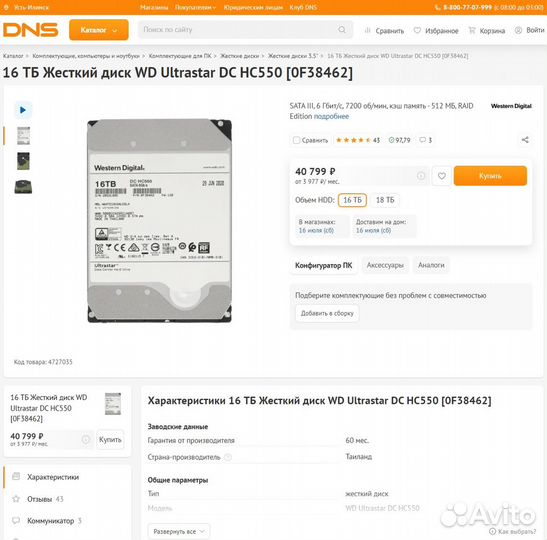Switch to Конфигуратор ПК tab

(x=324, y=265)
